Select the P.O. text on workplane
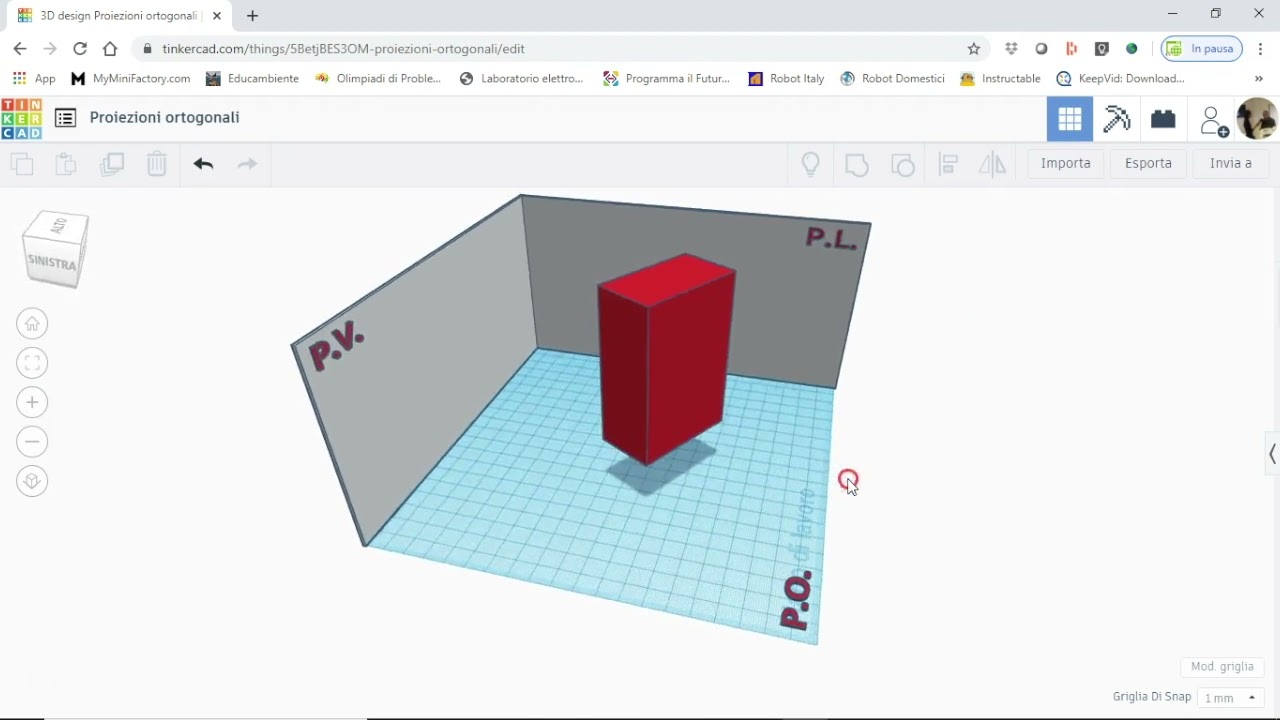 [x=796, y=600]
